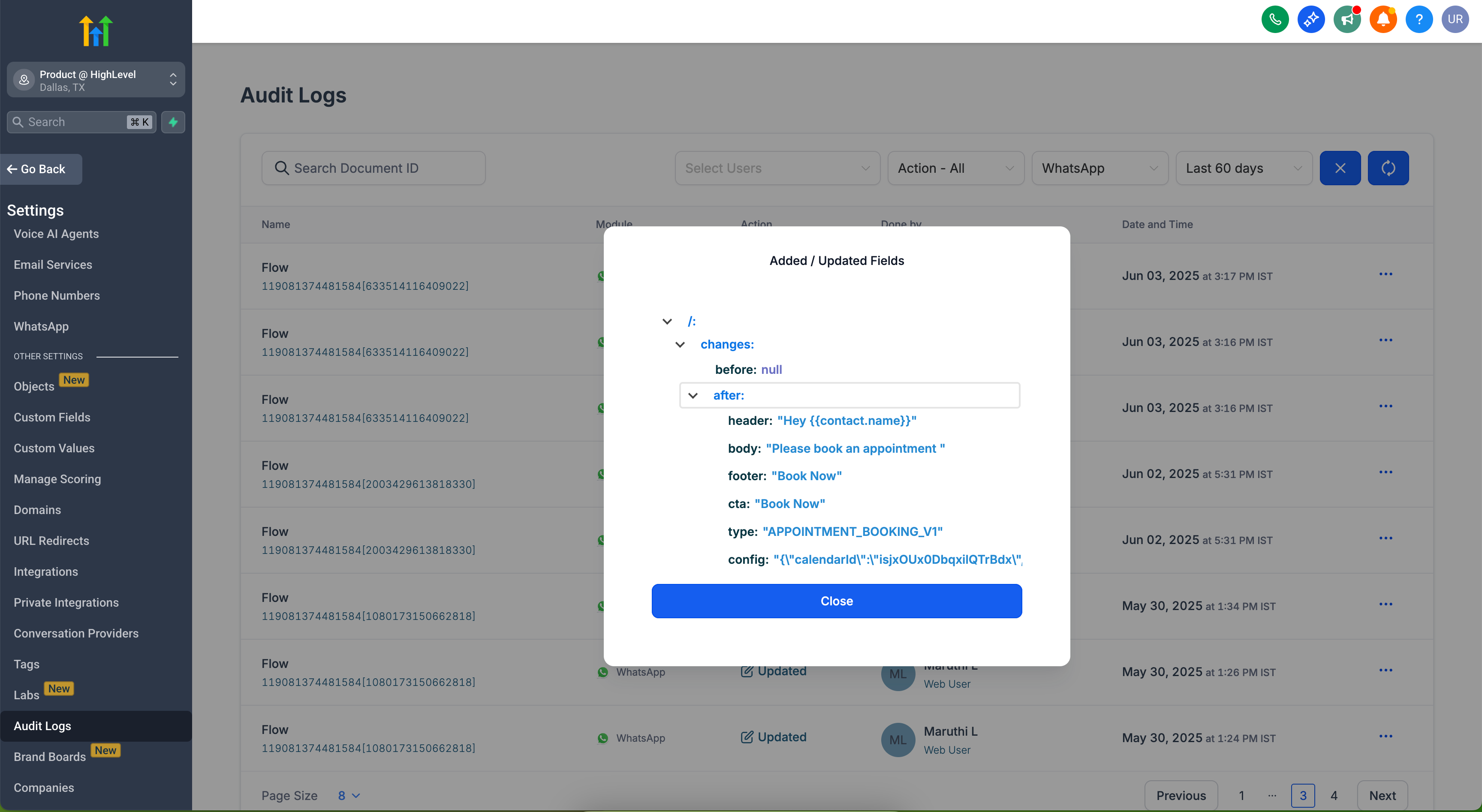
Task: Click the config value string
Action: [898, 559]
